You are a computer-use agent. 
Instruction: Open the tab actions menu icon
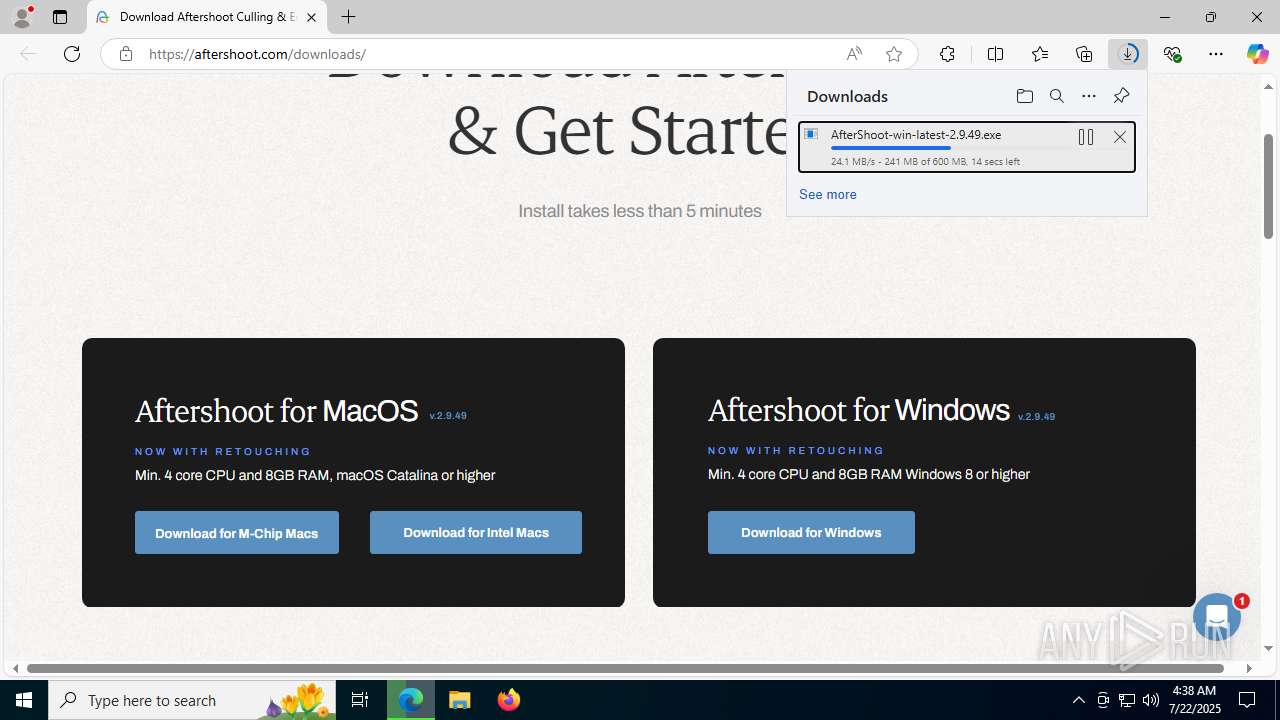(60, 17)
